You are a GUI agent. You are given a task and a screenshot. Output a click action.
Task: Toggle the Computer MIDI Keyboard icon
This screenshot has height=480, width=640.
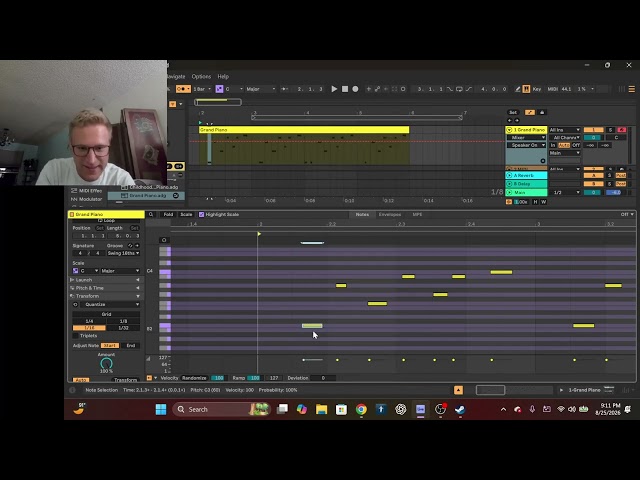[527, 89]
